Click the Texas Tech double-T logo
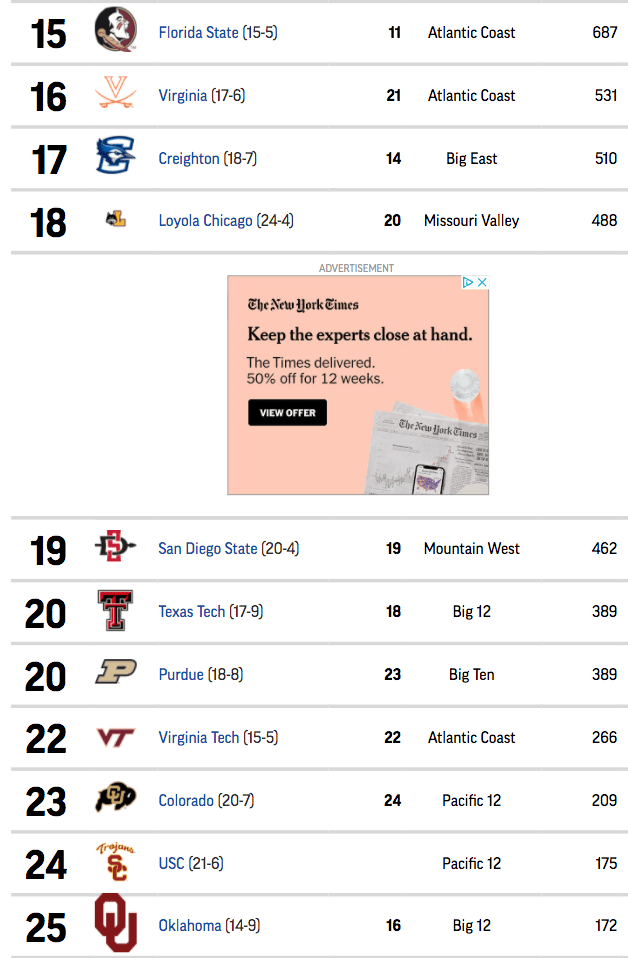Viewport: 628px width, 958px height. click(115, 610)
